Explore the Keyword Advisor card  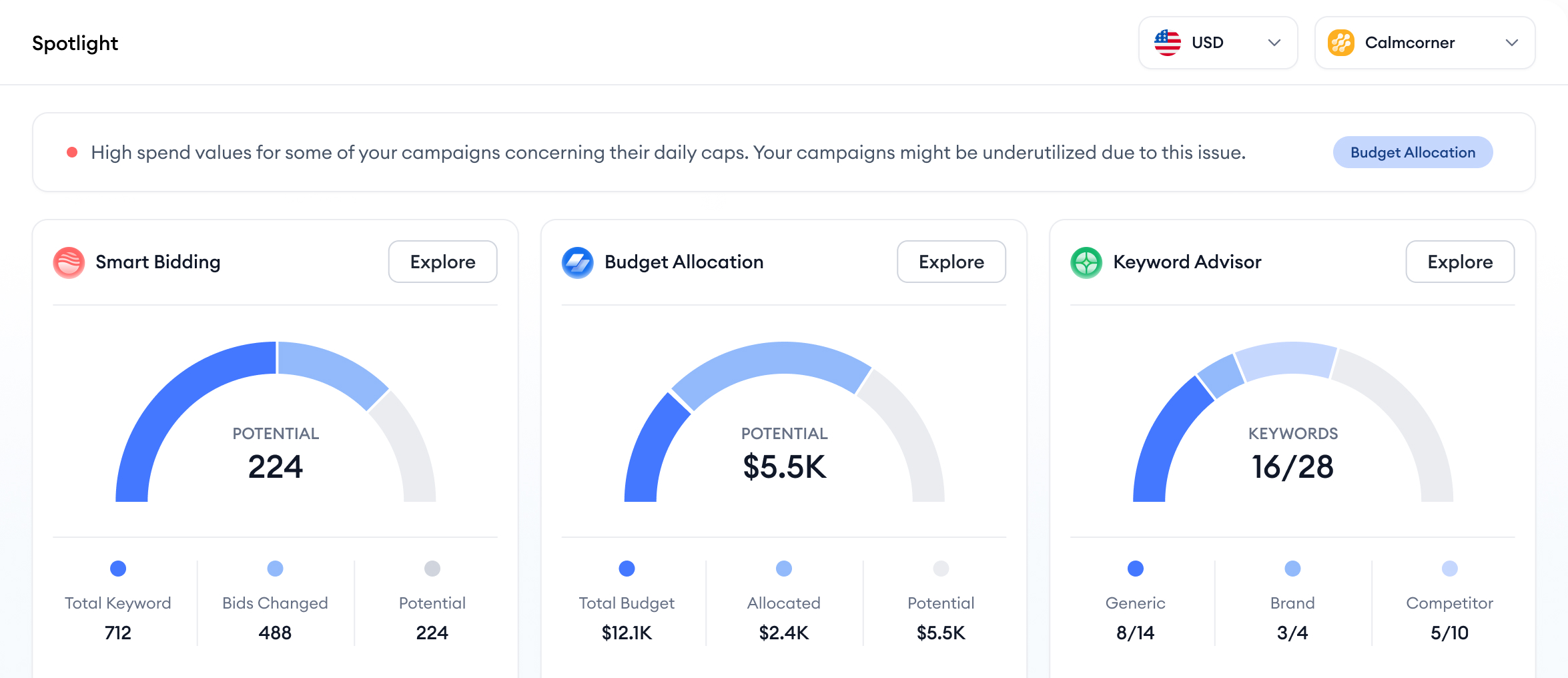(1460, 262)
